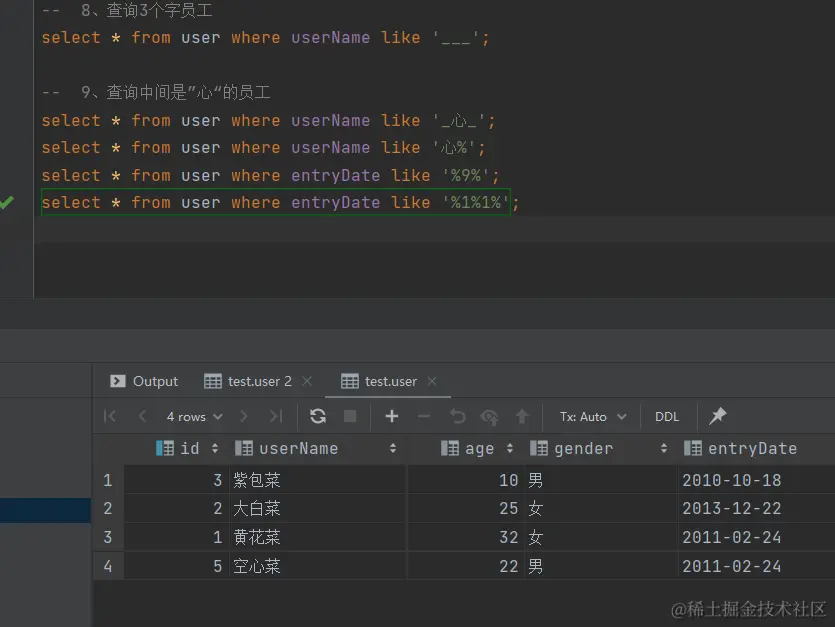Click the id cell of row 紫包菜
The image size is (835, 627).
(x=177, y=481)
